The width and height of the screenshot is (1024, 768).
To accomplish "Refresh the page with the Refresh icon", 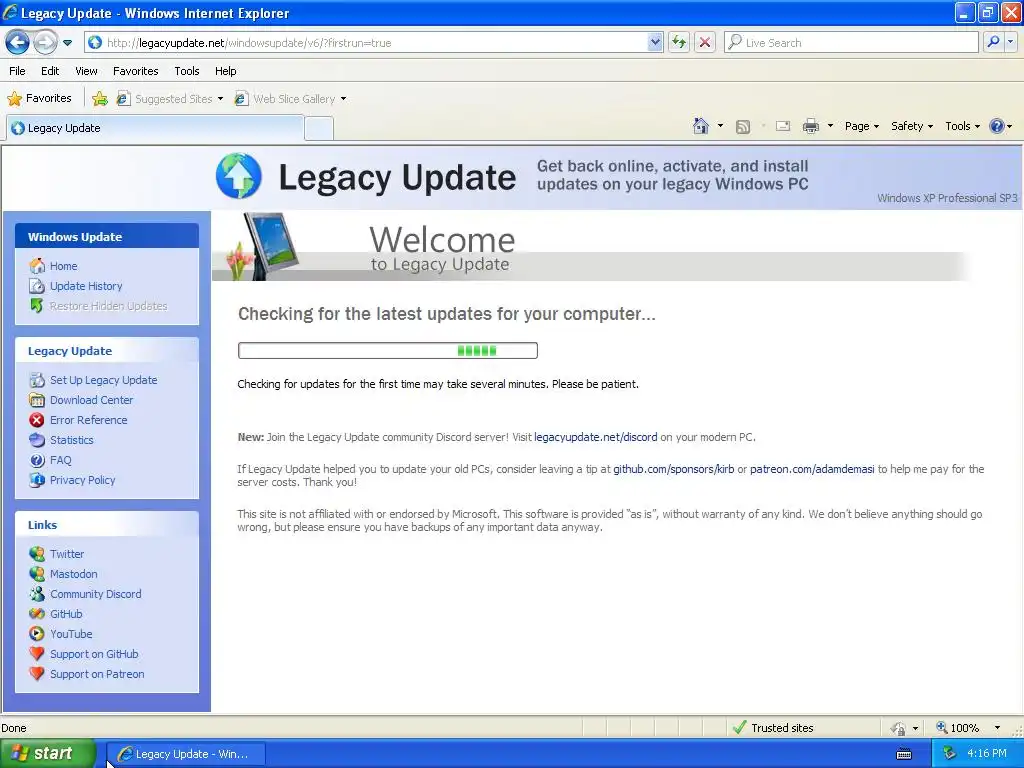I will [679, 42].
